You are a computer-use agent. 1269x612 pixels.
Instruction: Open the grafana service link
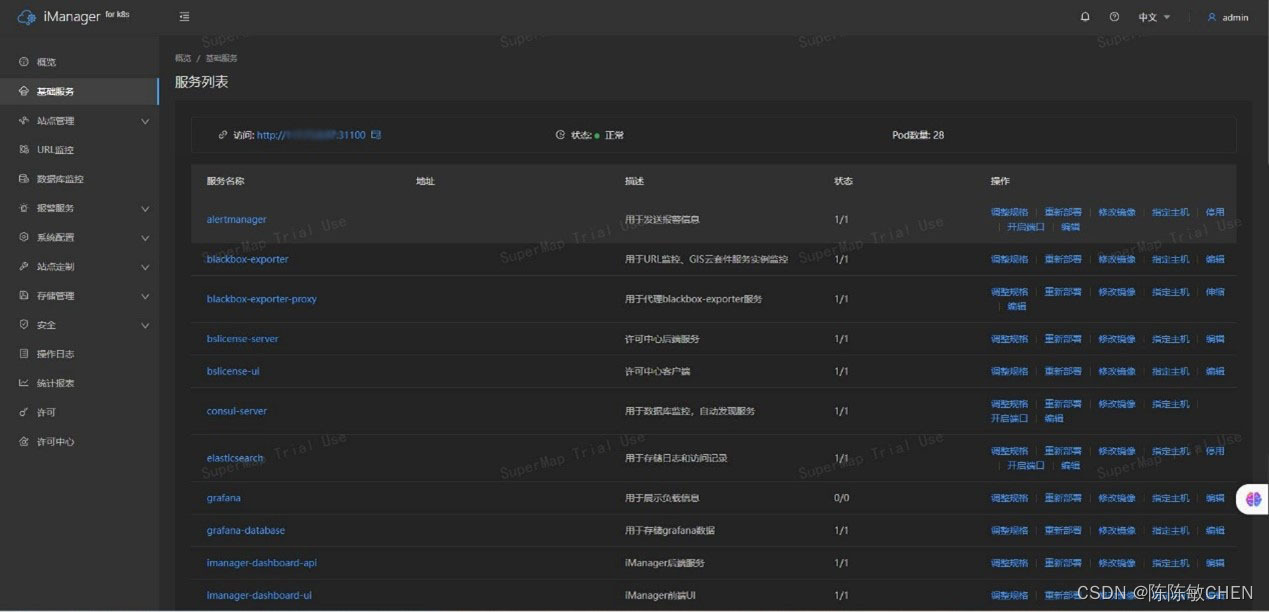(x=224, y=498)
